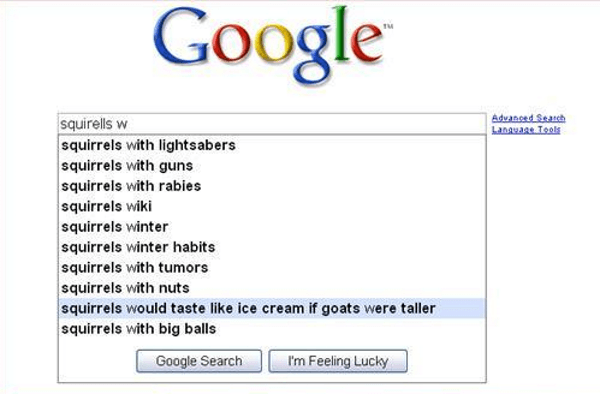This screenshot has width=600, height=394.
Task: Choose 'squirrels with nuts' suggestion
Action: pos(272,288)
